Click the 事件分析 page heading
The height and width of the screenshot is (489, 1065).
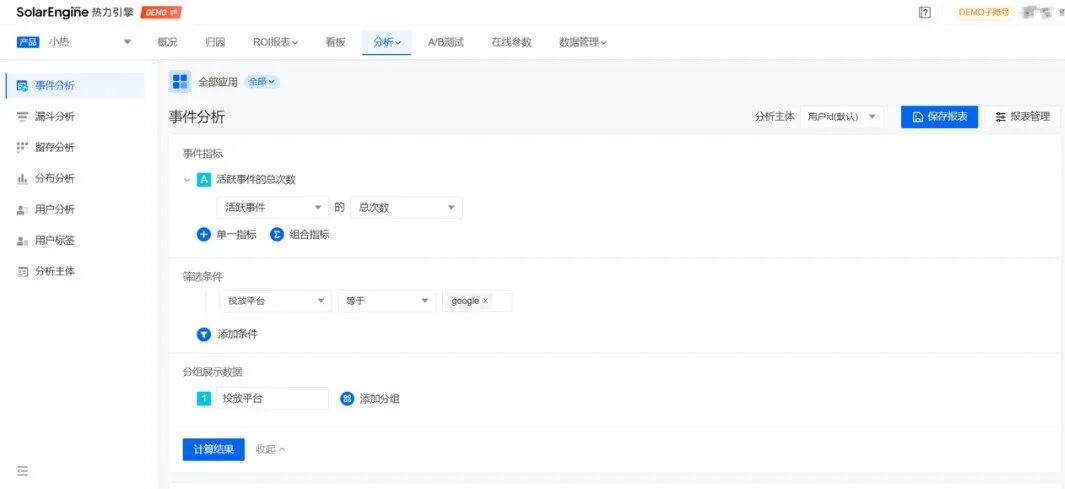click(197, 117)
